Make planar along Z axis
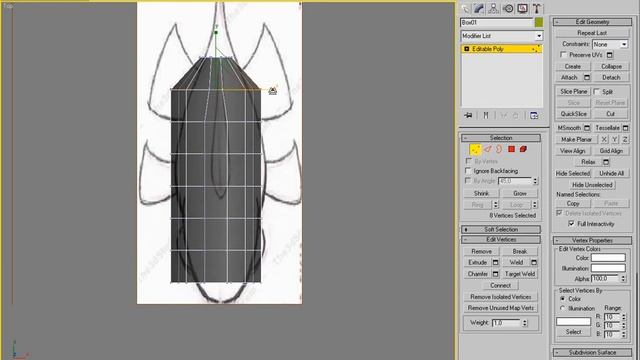 (x=625, y=140)
